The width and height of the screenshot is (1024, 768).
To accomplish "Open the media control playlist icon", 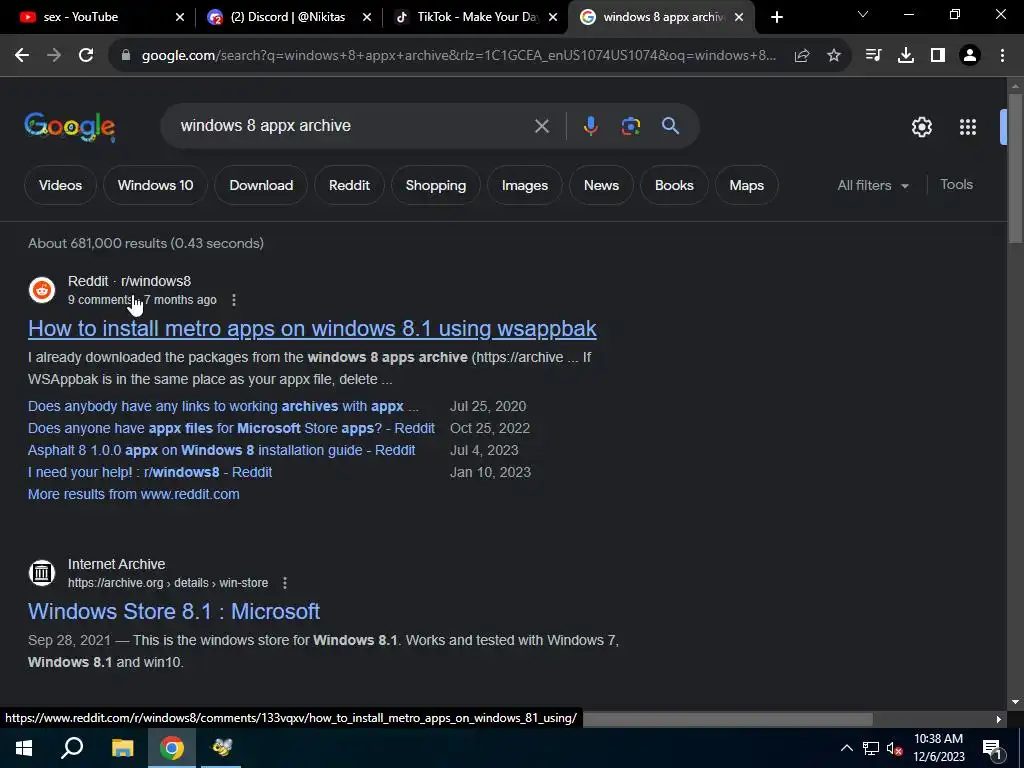I will 873,56.
